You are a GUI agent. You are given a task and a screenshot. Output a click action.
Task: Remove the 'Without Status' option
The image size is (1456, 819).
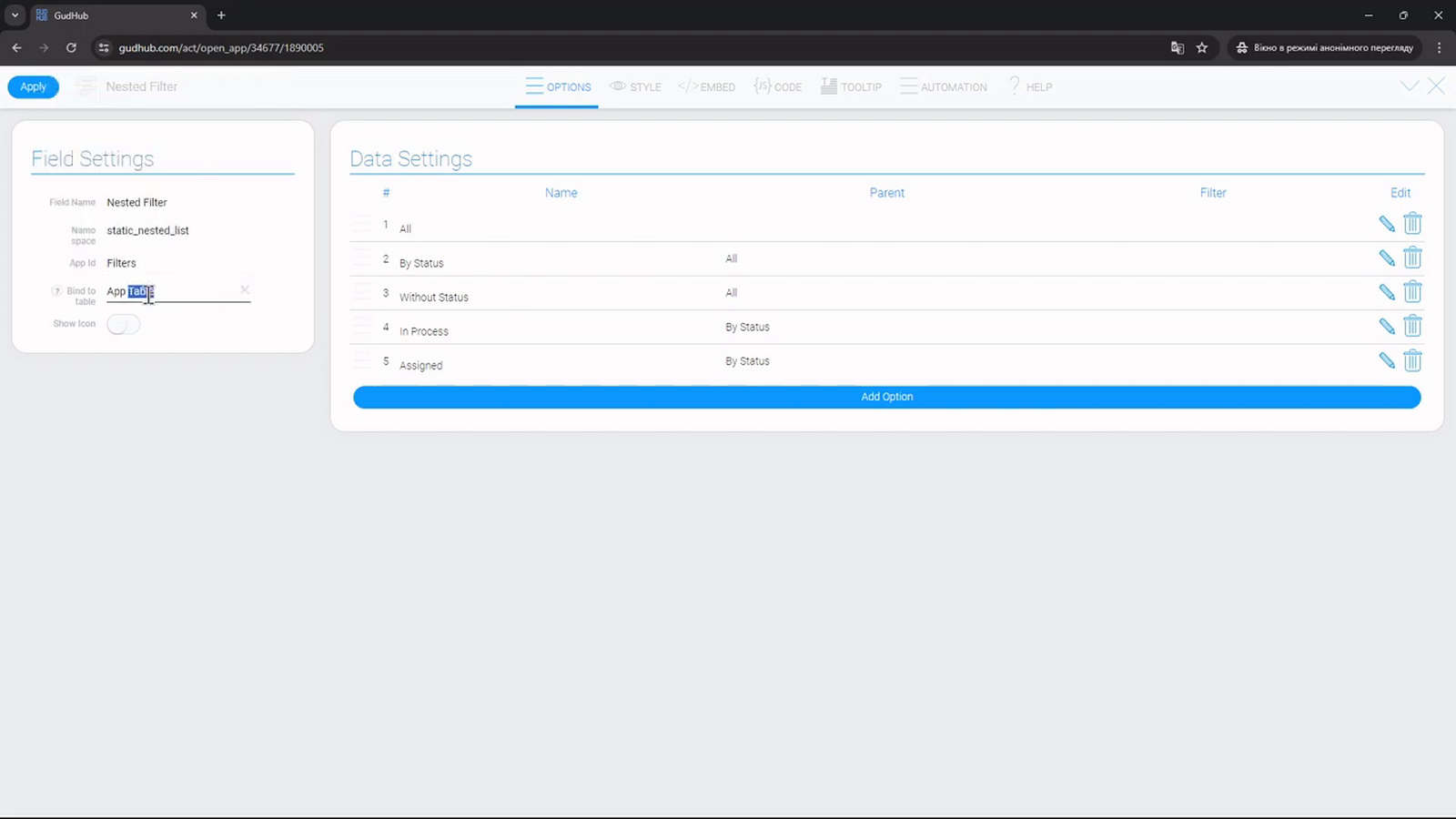pyautogui.click(x=1412, y=292)
